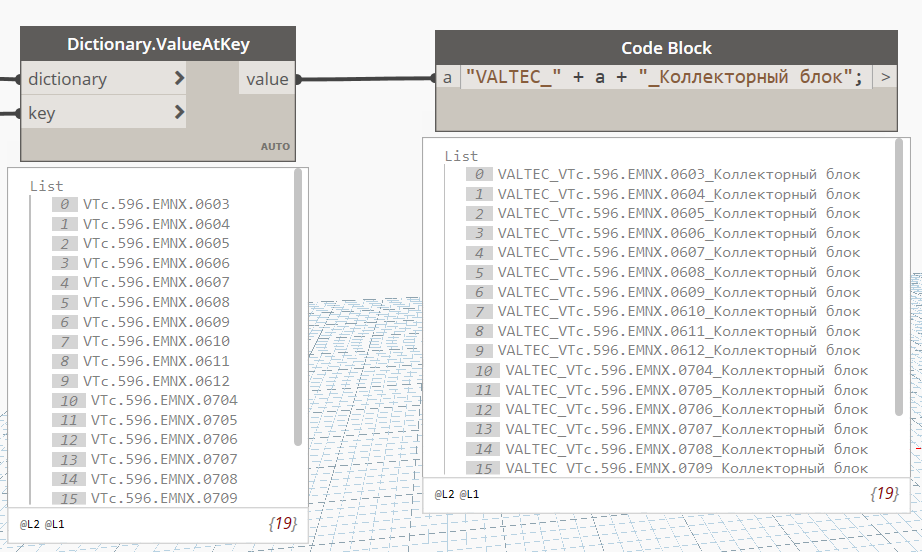922x552 pixels.
Task: Select VALTEC_VTc.596.EMNX.0612_Коллекторный блок row
Action: 679,350
